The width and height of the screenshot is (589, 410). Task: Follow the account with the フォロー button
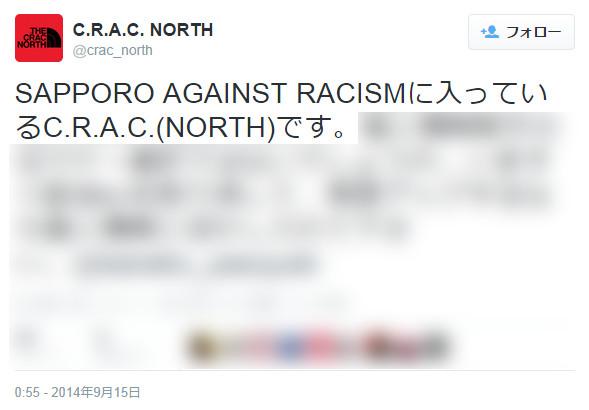click(x=521, y=32)
